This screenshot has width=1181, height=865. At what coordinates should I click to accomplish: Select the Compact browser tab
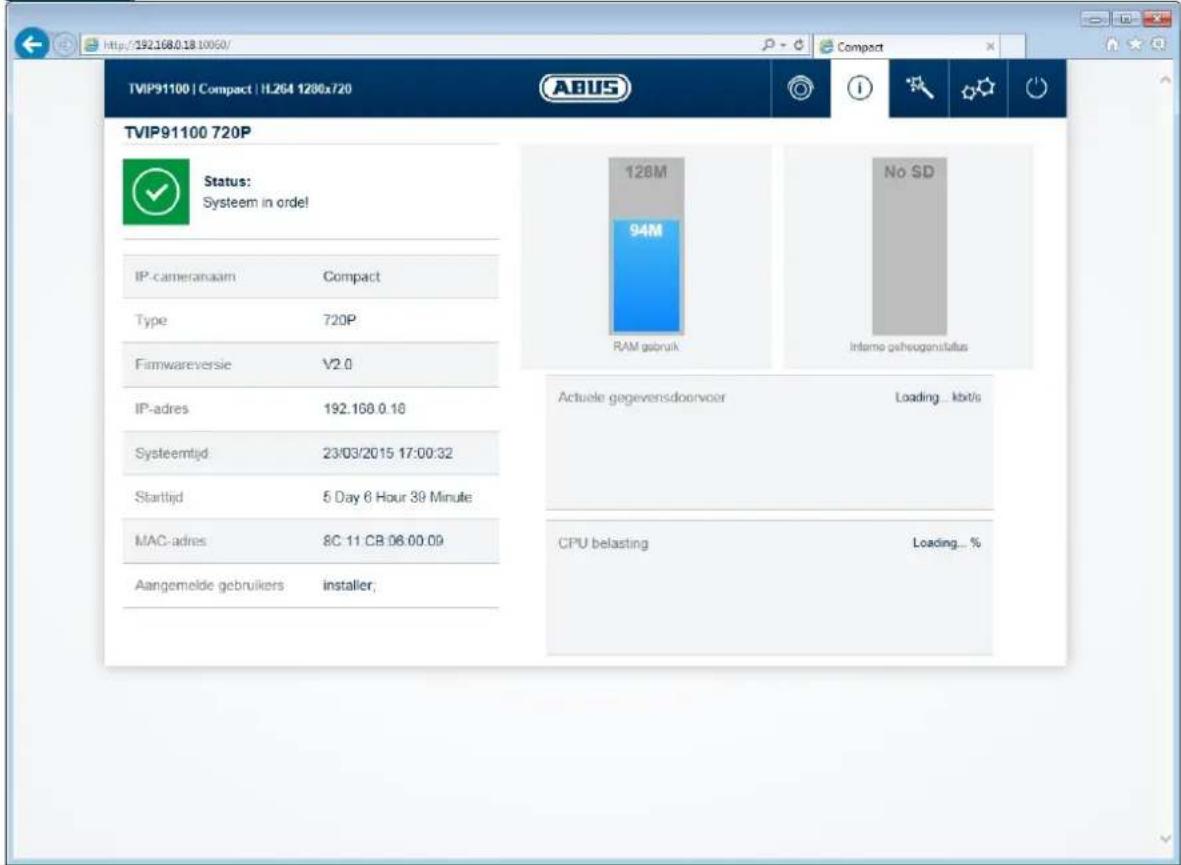pos(908,47)
